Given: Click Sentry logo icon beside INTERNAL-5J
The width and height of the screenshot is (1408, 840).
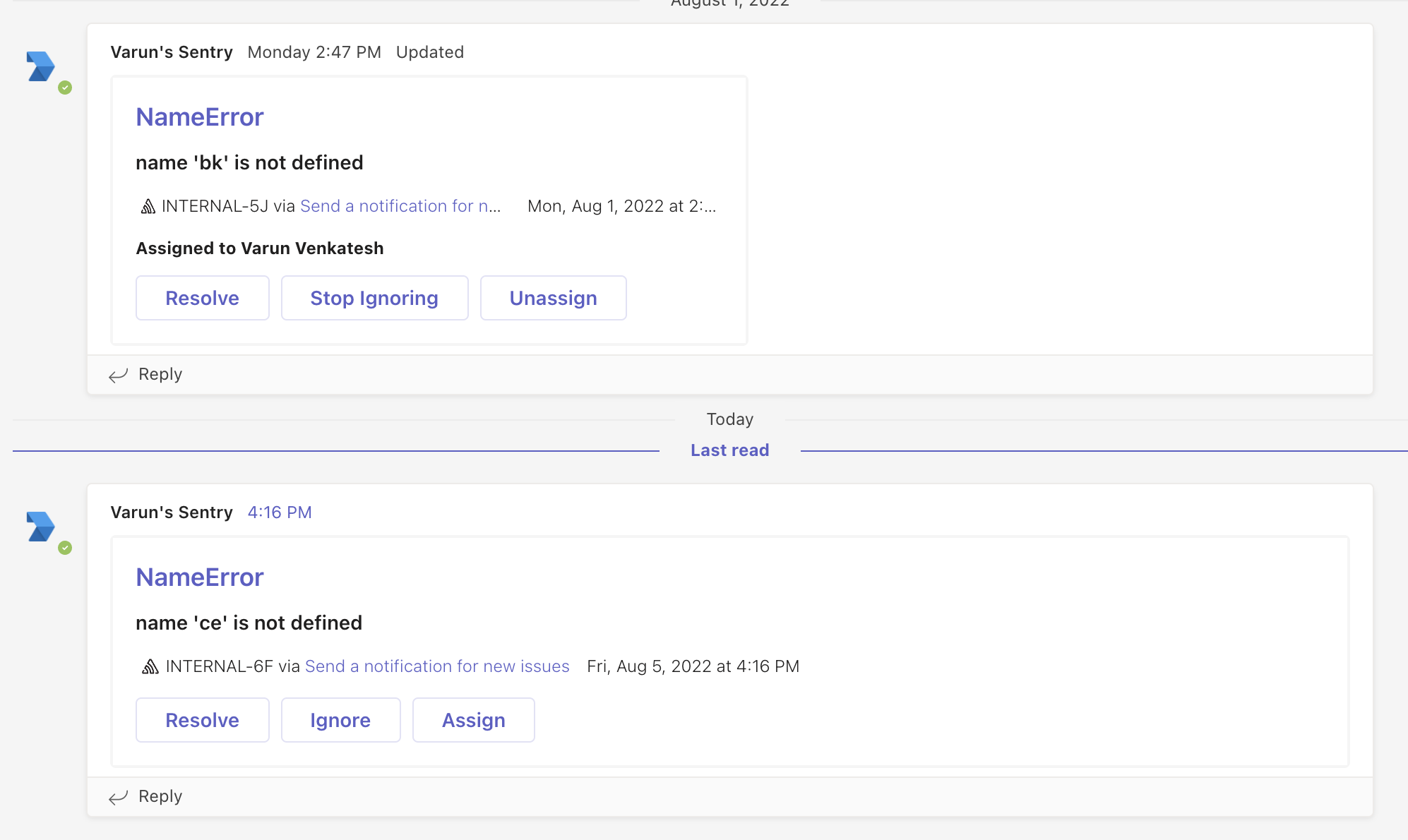Looking at the screenshot, I should (148, 206).
